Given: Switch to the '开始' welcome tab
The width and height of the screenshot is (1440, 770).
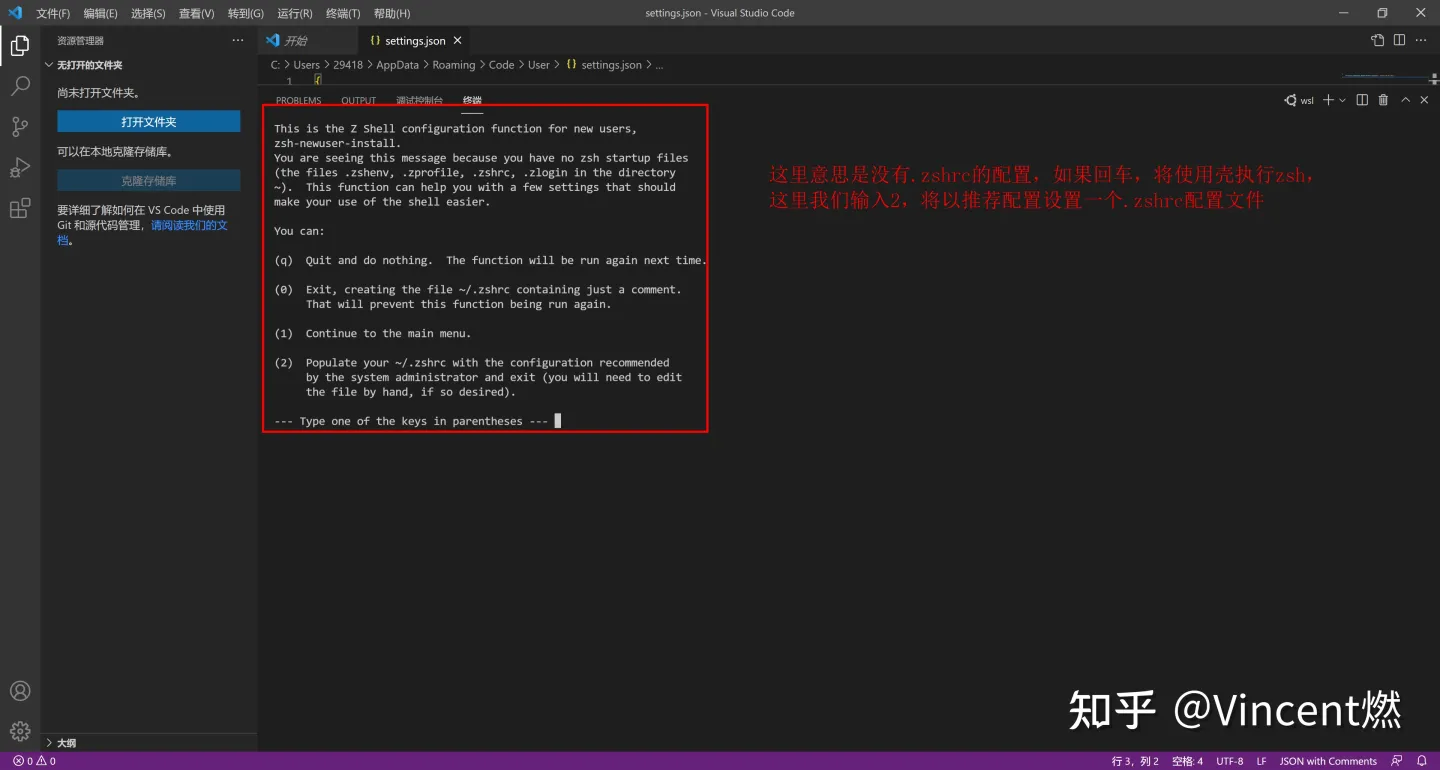Looking at the screenshot, I should [x=307, y=41].
